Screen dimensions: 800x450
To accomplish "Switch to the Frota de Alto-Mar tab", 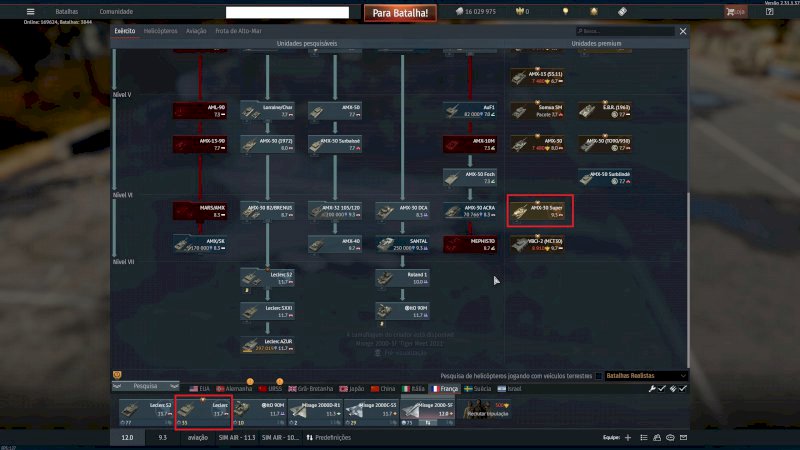I will pos(238,31).
